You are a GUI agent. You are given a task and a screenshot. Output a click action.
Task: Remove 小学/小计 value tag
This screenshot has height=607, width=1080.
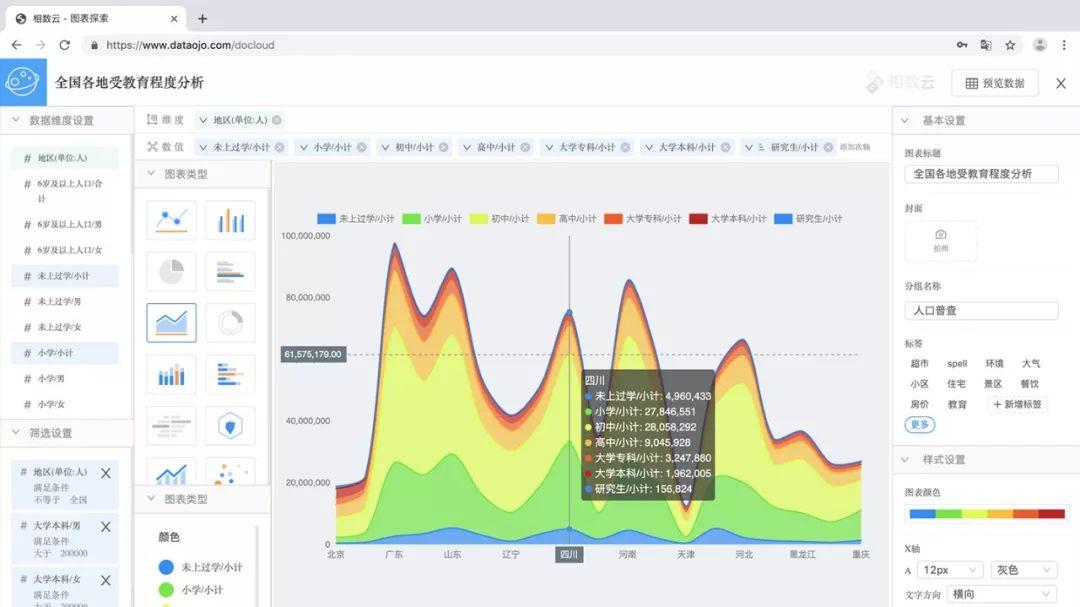coord(362,147)
